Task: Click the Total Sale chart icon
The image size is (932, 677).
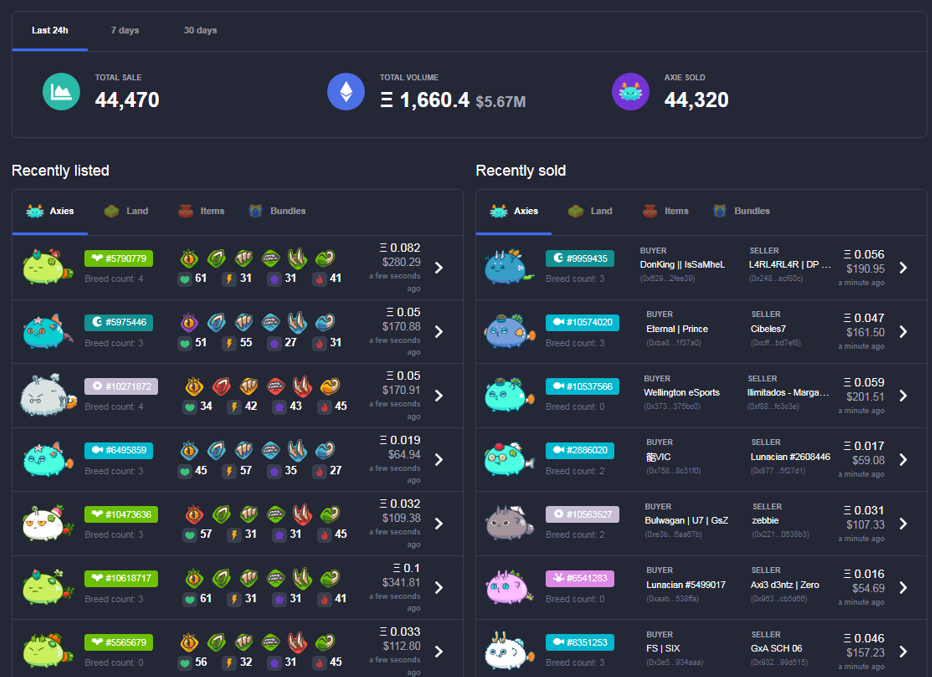Action: (61, 92)
